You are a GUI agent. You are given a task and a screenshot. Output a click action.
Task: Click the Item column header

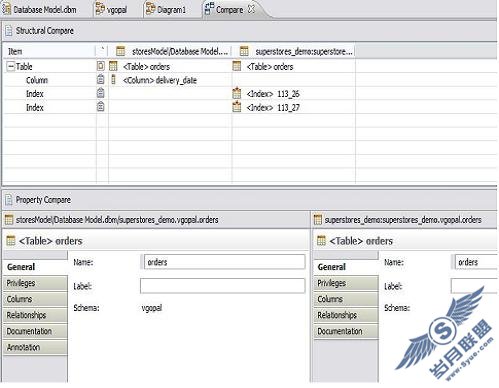(x=49, y=51)
